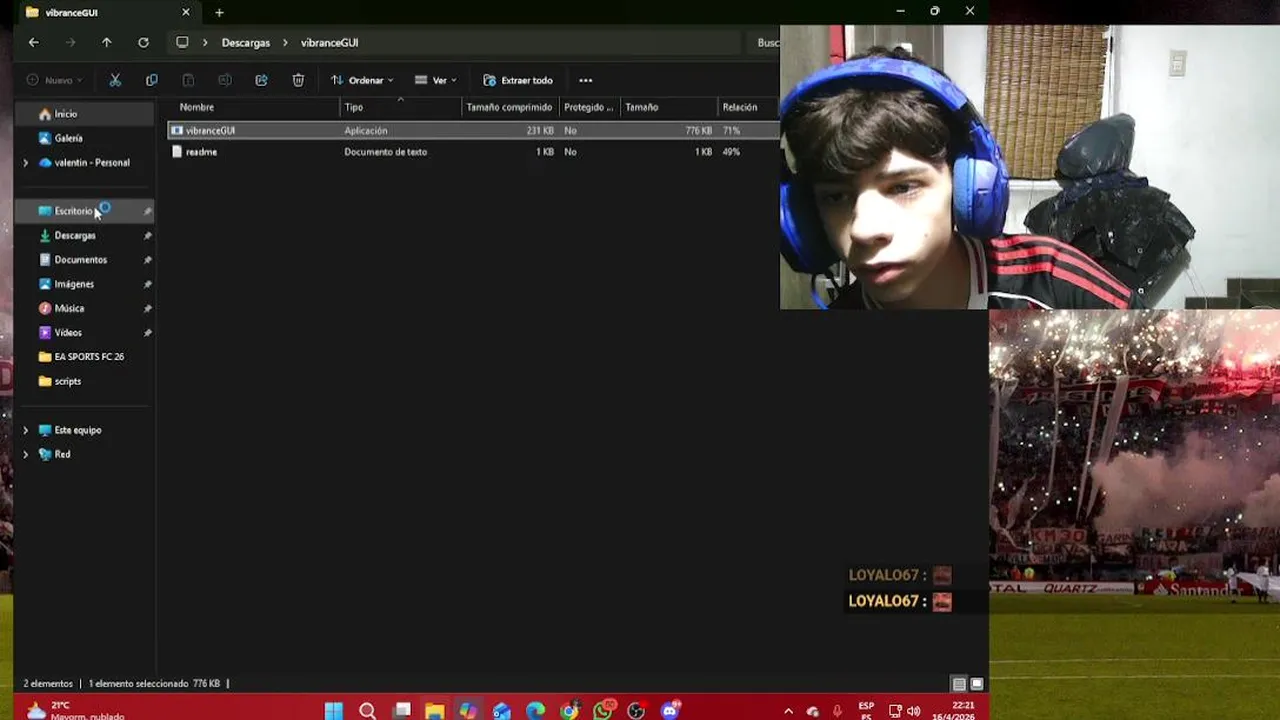
Task: Click the Extraer todo button
Action: point(518,80)
